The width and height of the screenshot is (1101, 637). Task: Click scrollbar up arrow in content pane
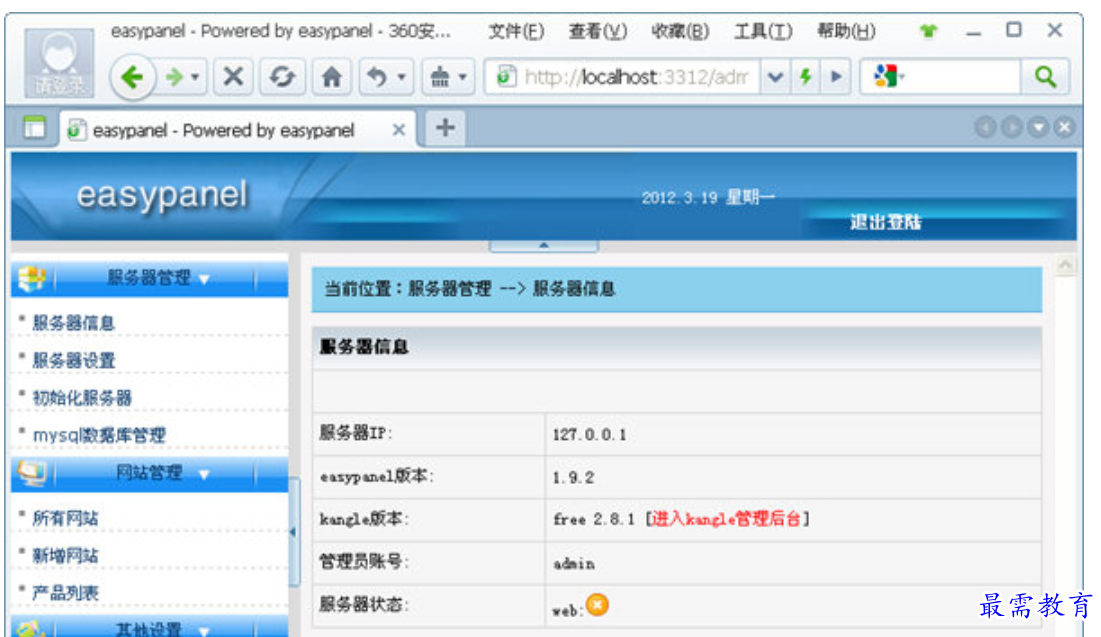1065,265
